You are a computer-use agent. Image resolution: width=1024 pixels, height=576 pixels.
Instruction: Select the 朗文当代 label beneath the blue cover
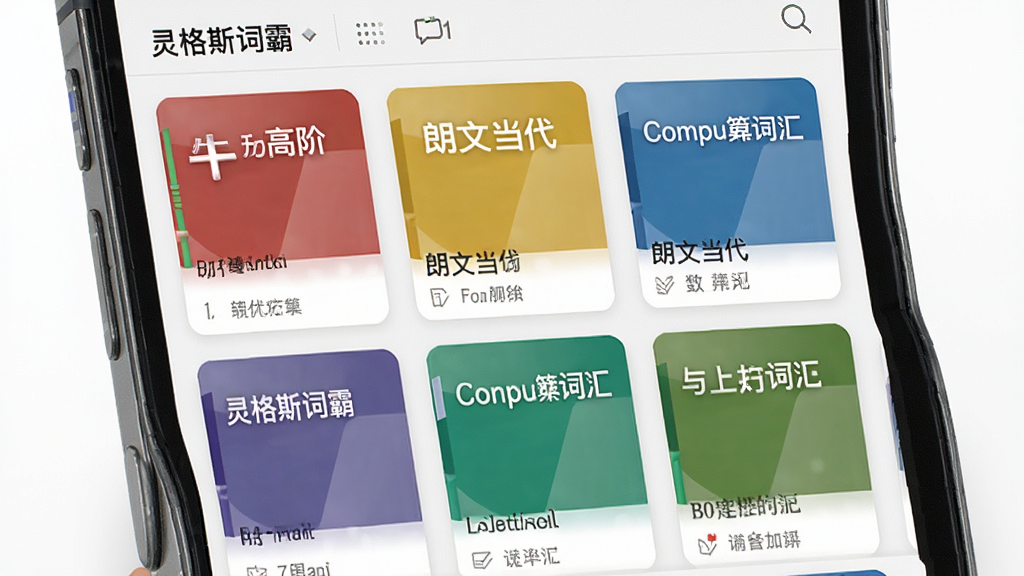[699, 252]
